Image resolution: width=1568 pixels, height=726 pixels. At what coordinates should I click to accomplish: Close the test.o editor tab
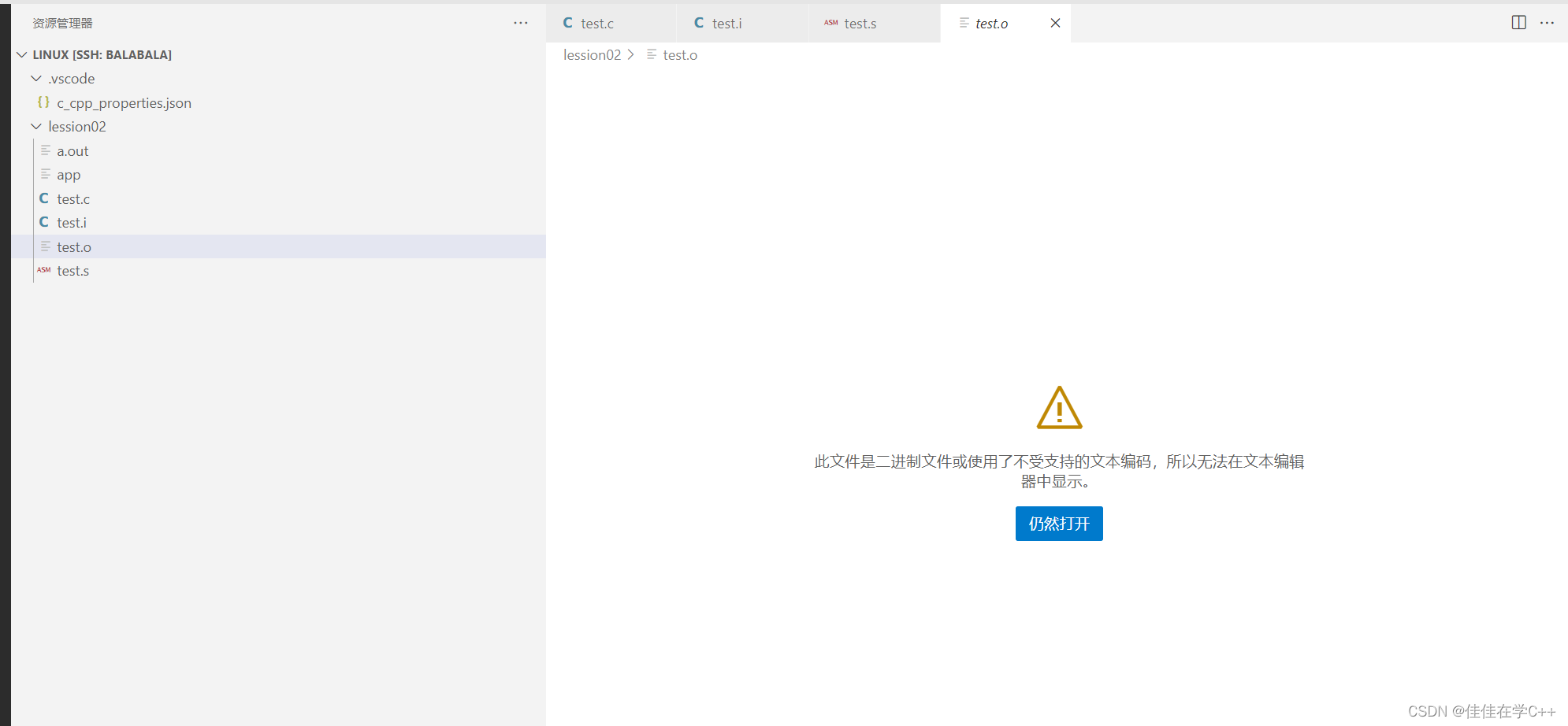coord(1055,23)
